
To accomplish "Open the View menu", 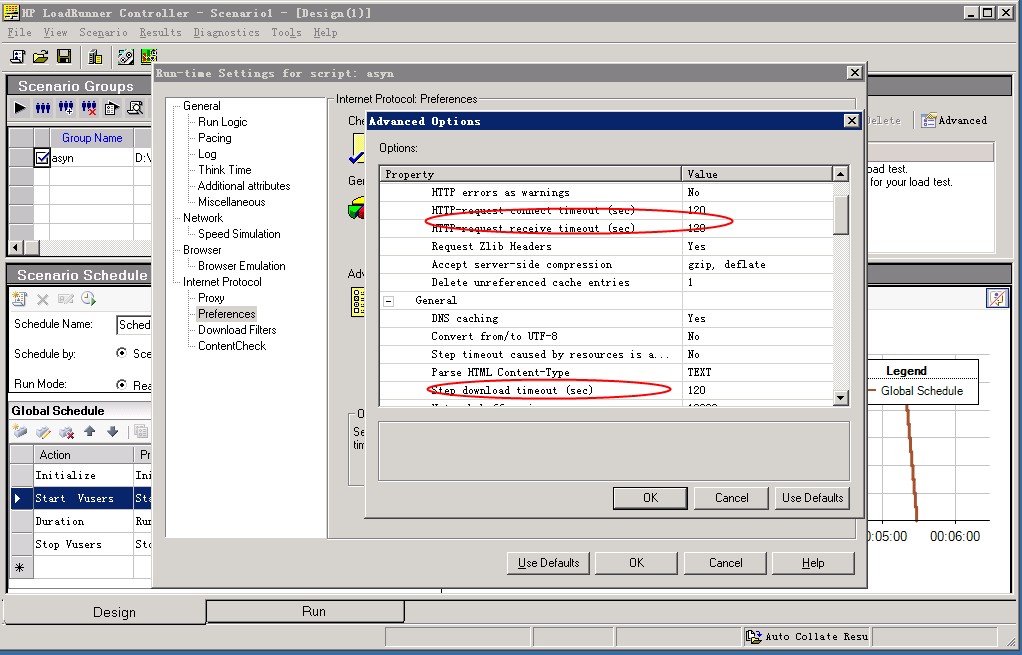I will (x=55, y=33).
